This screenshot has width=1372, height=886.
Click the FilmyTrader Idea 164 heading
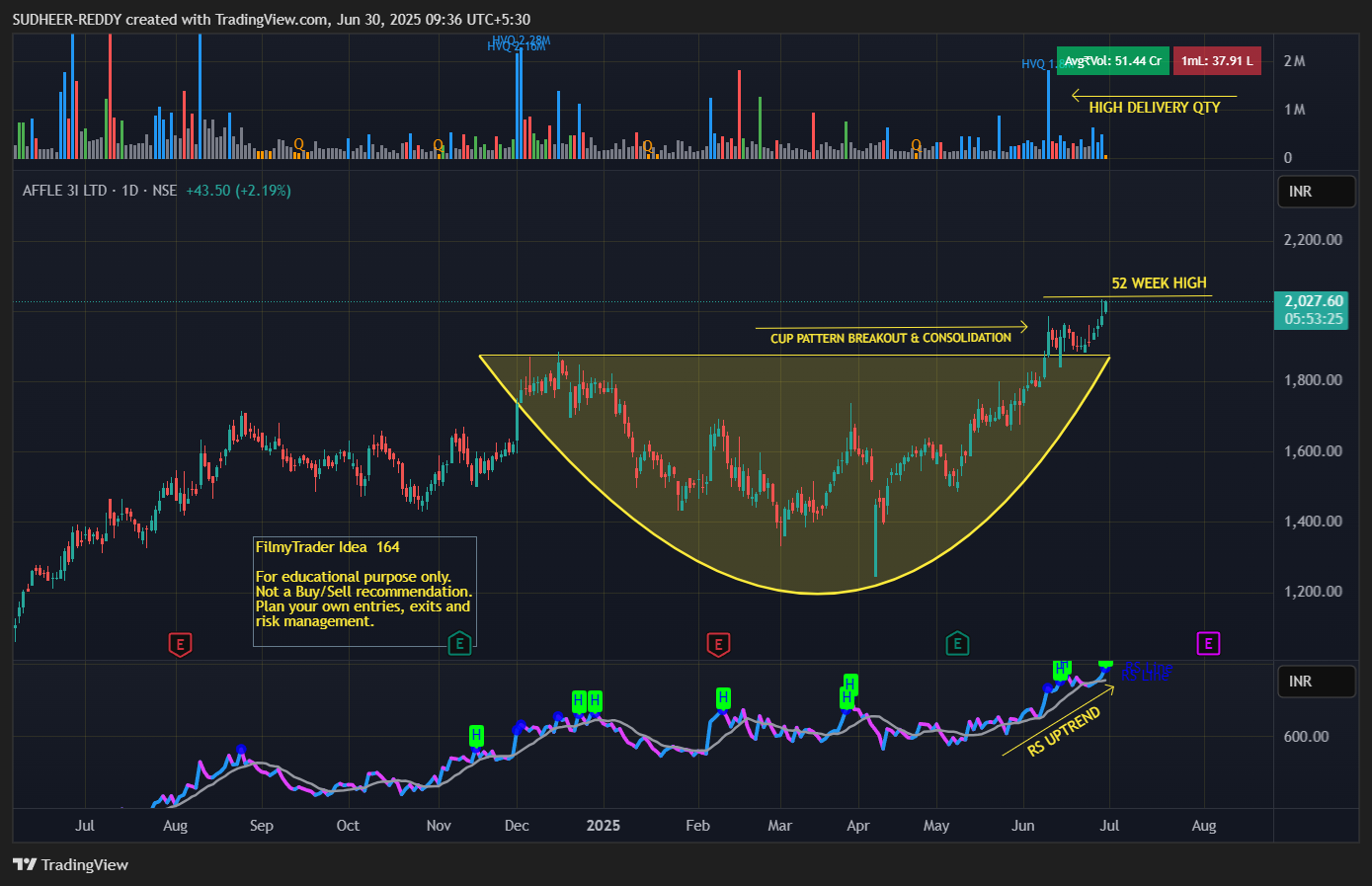coord(327,547)
